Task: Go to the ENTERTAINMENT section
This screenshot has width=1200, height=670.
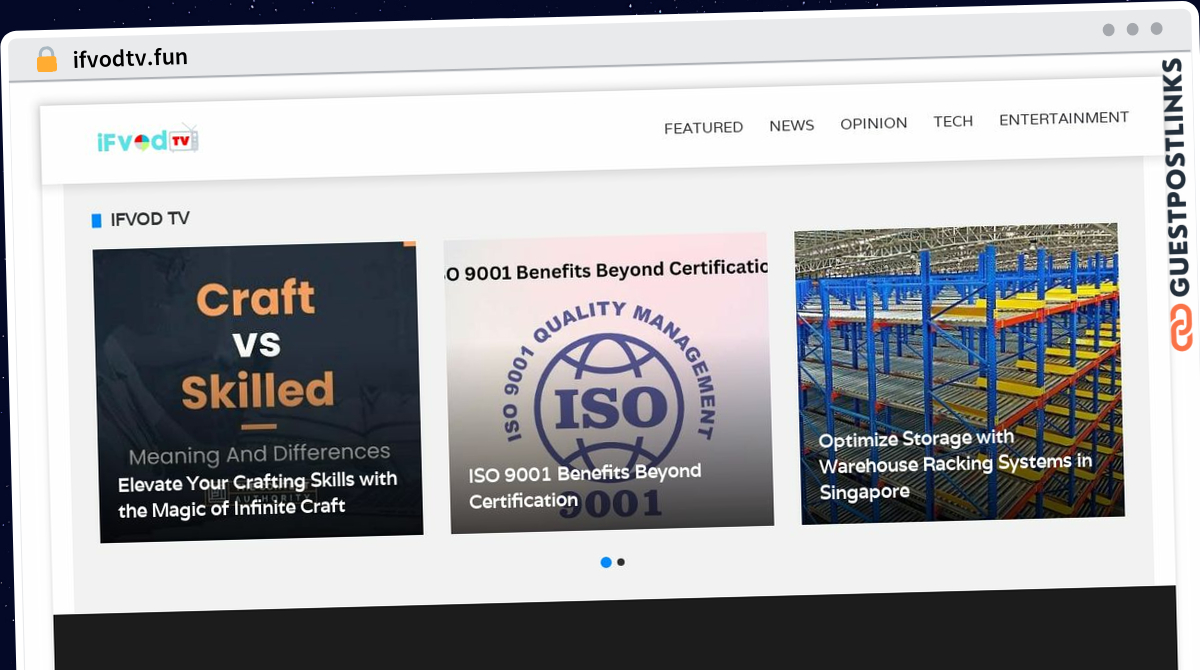Action: [x=1064, y=118]
